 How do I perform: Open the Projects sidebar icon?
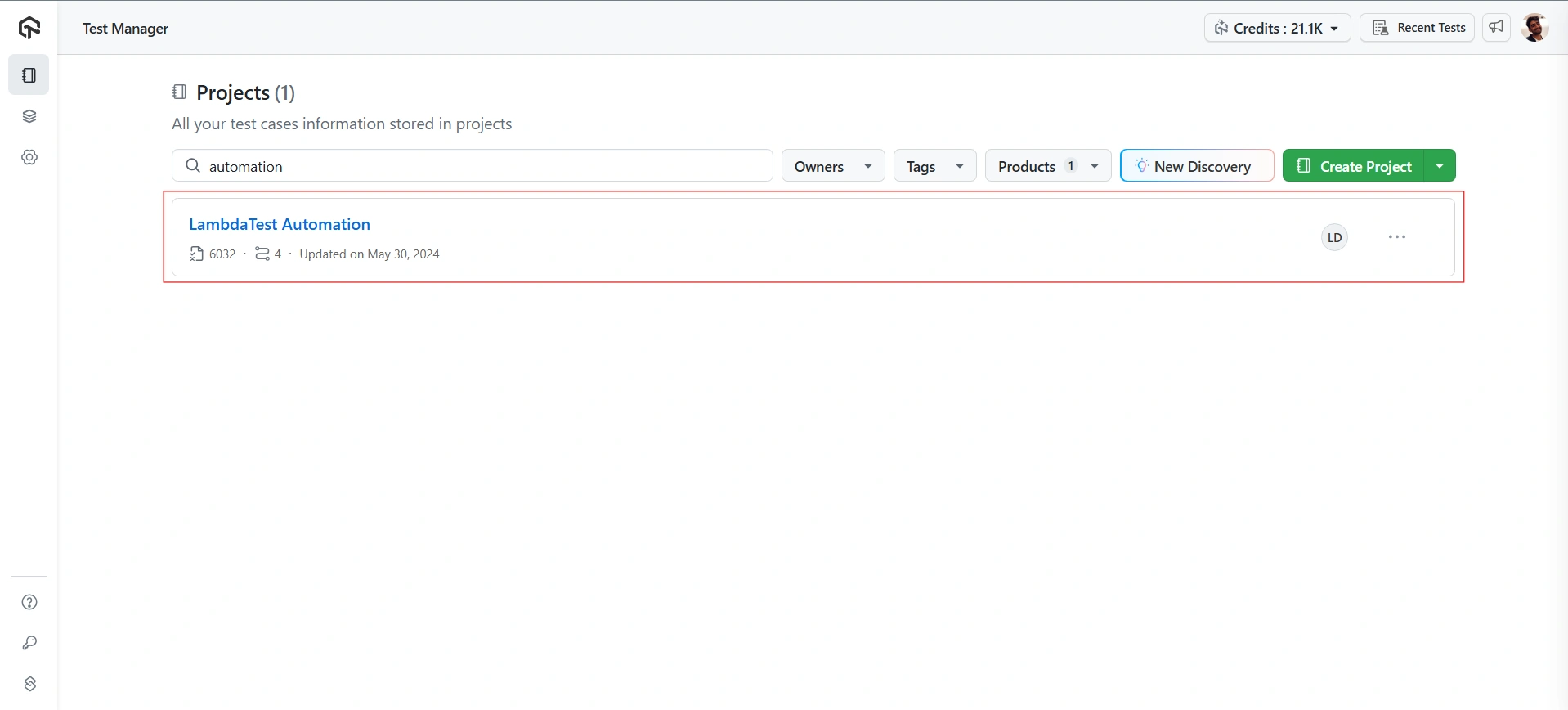coord(29,75)
